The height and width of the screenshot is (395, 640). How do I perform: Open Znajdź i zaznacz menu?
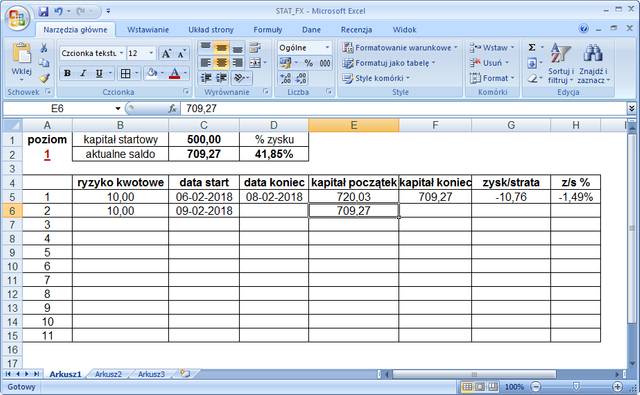coord(593,64)
